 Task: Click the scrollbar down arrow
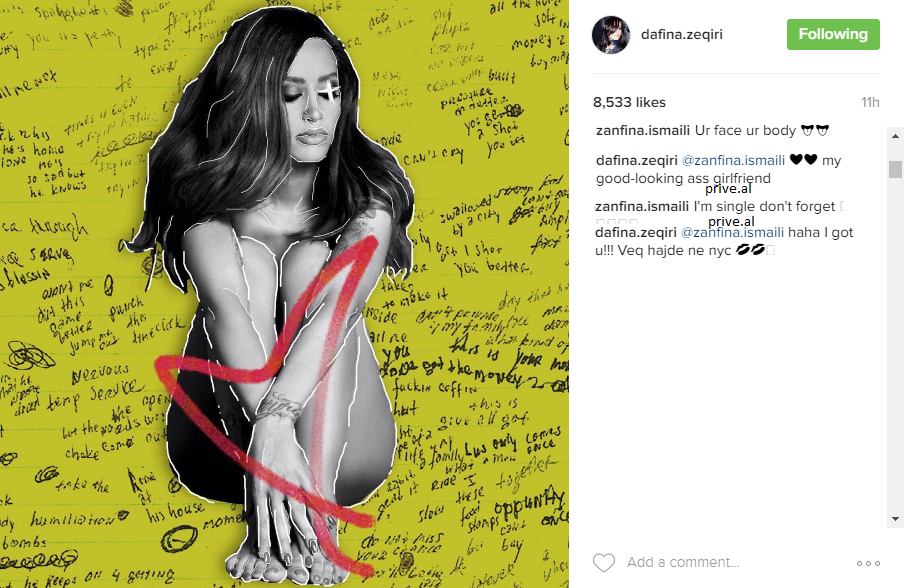(x=895, y=519)
